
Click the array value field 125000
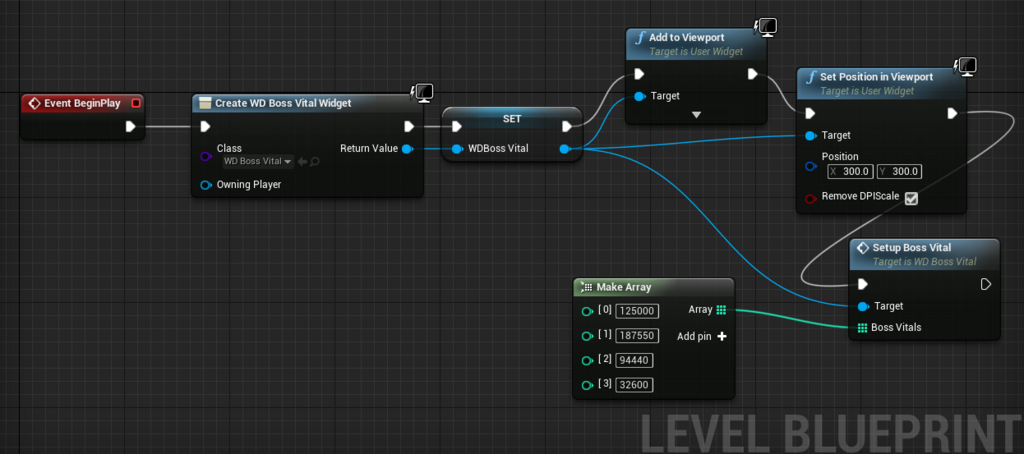pos(637,311)
